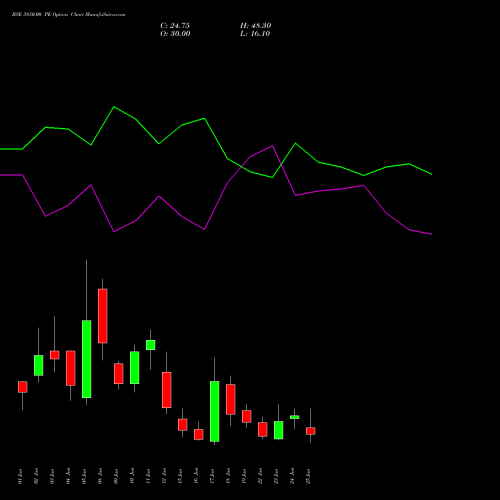The height and width of the screenshot is (500, 500).
Task: Click the tall green candlestick above the 05 date
Action: pyautogui.click(x=87, y=359)
